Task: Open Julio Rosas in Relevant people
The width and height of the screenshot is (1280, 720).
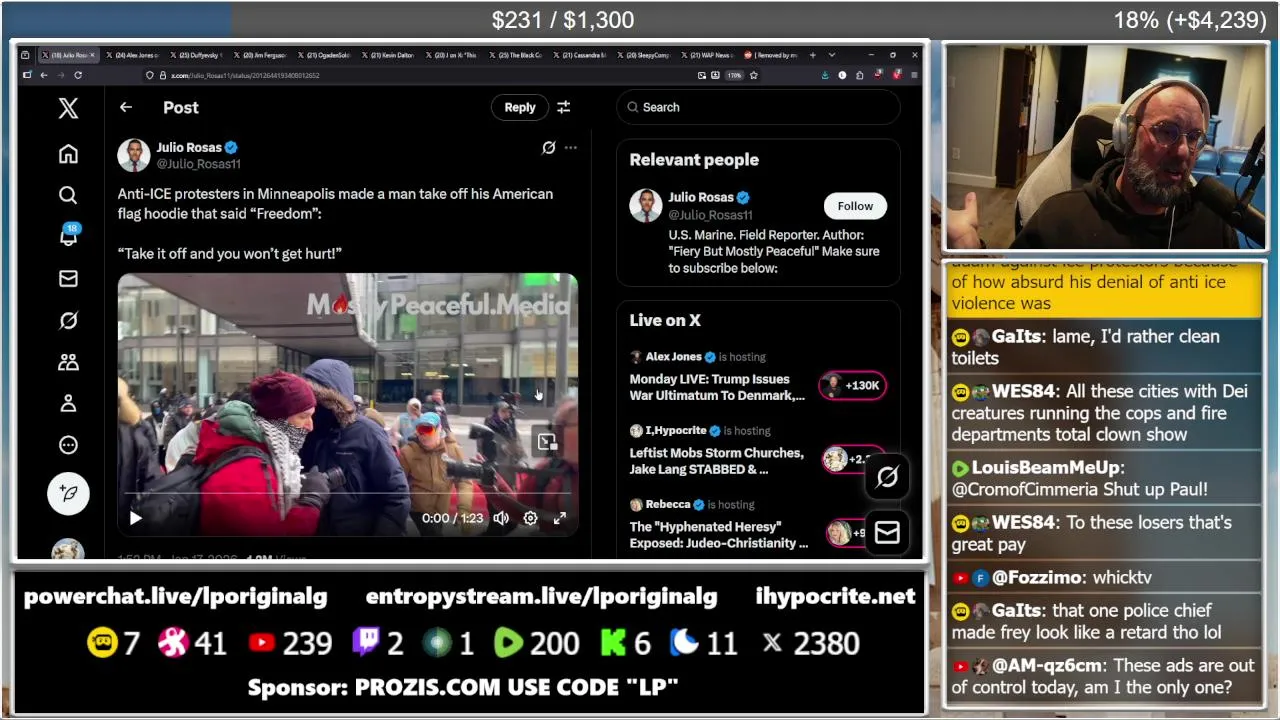Action: [701, 197]
